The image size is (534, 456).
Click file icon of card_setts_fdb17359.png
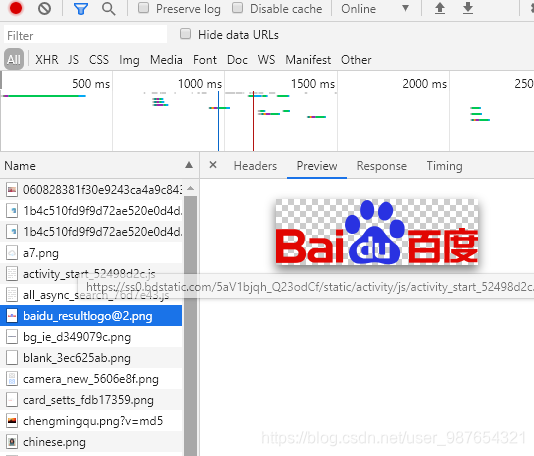coord(12,400)
